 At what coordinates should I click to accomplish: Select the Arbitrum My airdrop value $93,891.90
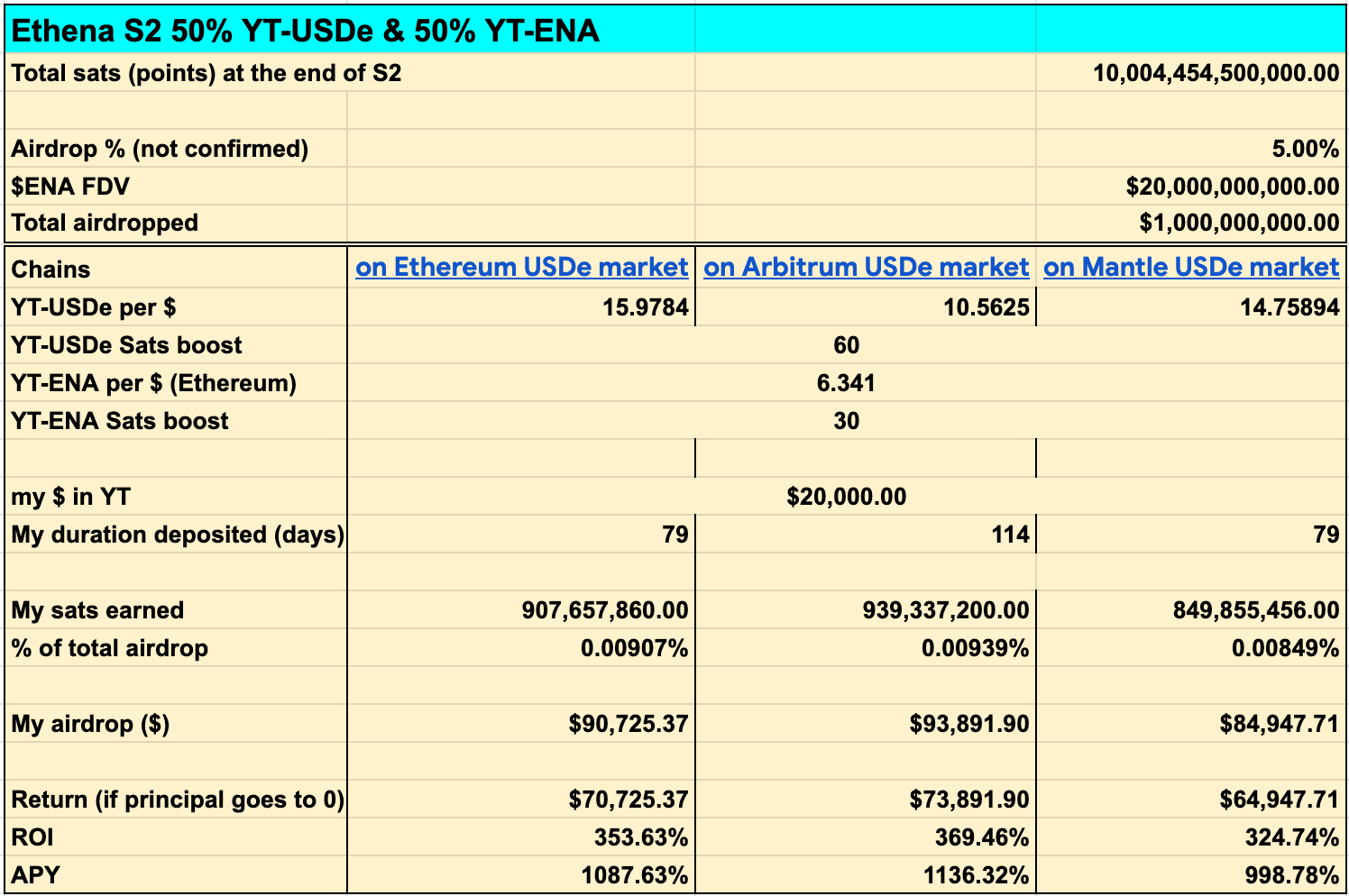pos(867,724)
